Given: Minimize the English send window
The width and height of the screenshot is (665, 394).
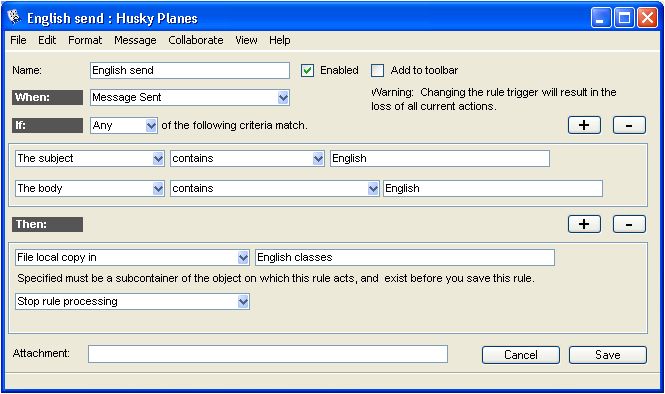Looking at the screenshot, I should click(601, 18).
